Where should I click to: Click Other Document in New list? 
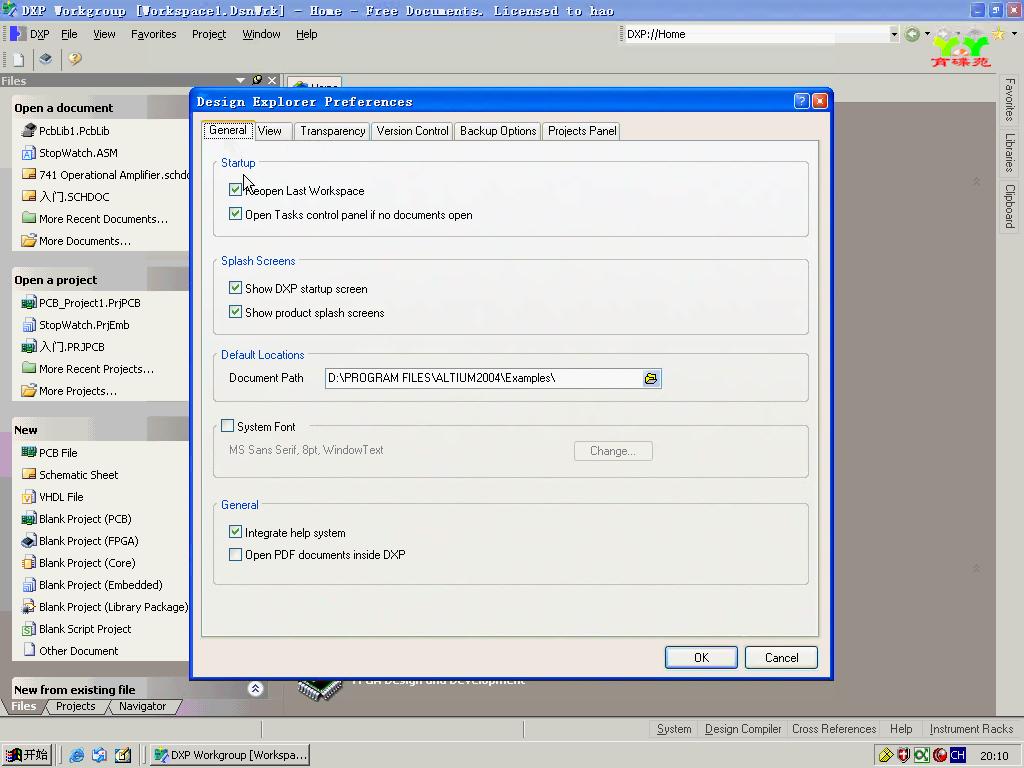(78, 650)
